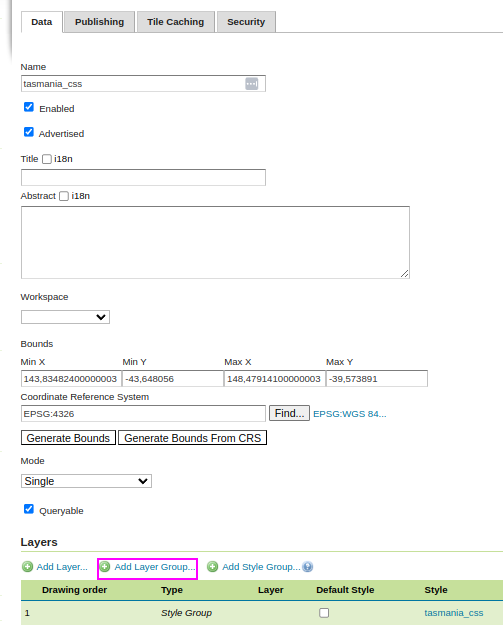
Task: Go to the Security tab
Action: tap(246, 22)
